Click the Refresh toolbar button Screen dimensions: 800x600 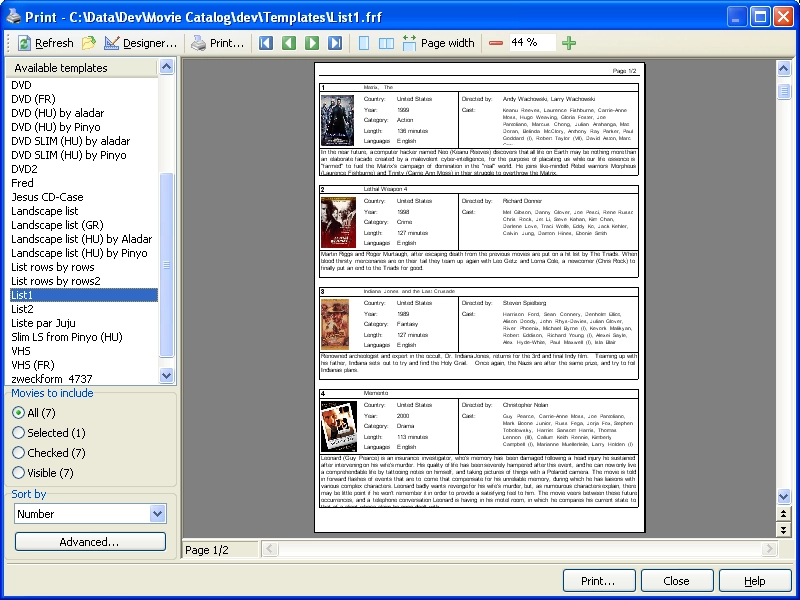coord(45,43)
